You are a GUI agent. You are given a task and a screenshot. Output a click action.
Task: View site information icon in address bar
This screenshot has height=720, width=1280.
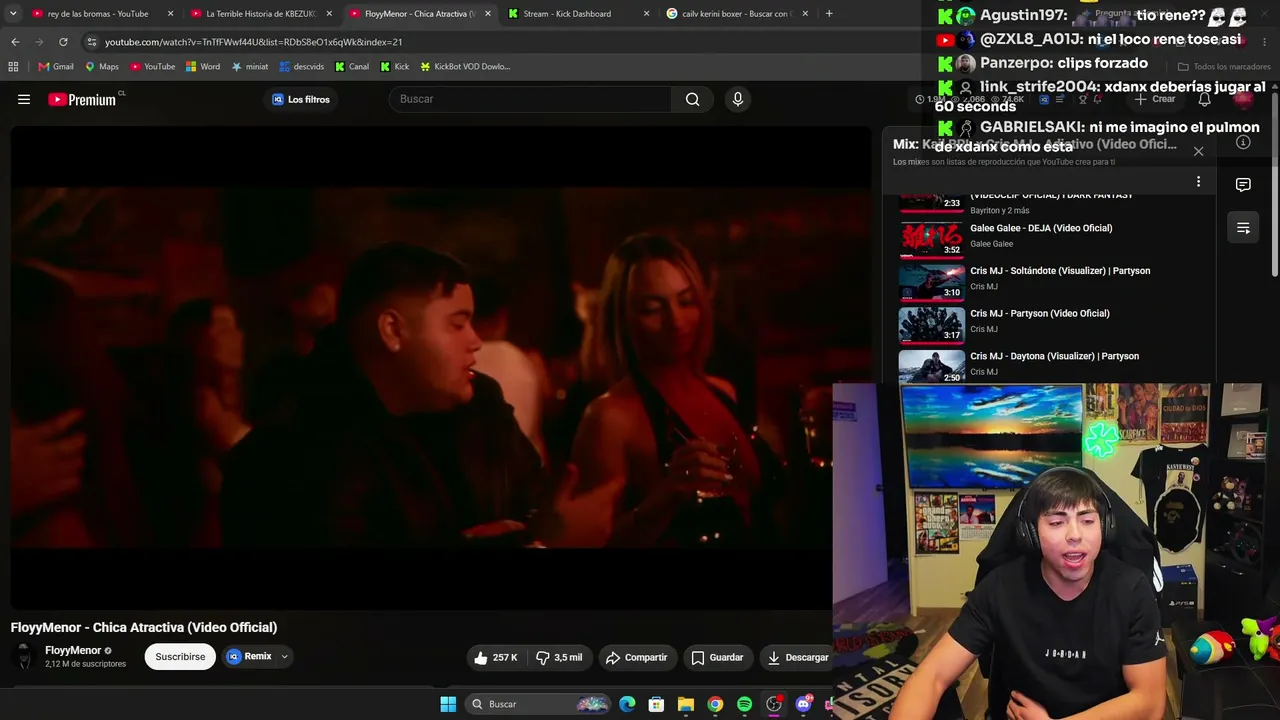click(x=92, y=42)
